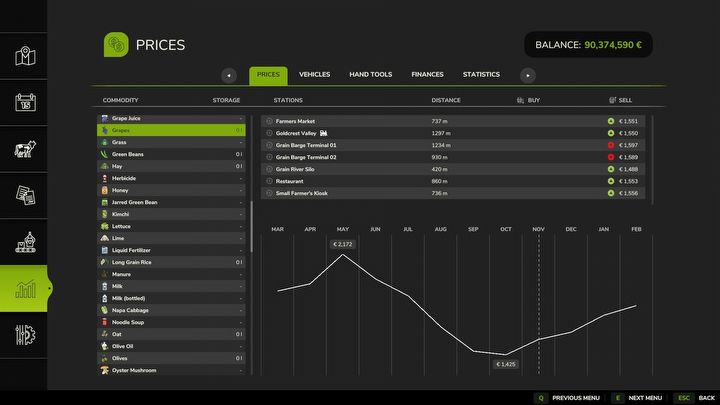Open the production chains sidebar icon
This screenshot has width=720, height=405.
click(x=25, y=243)
